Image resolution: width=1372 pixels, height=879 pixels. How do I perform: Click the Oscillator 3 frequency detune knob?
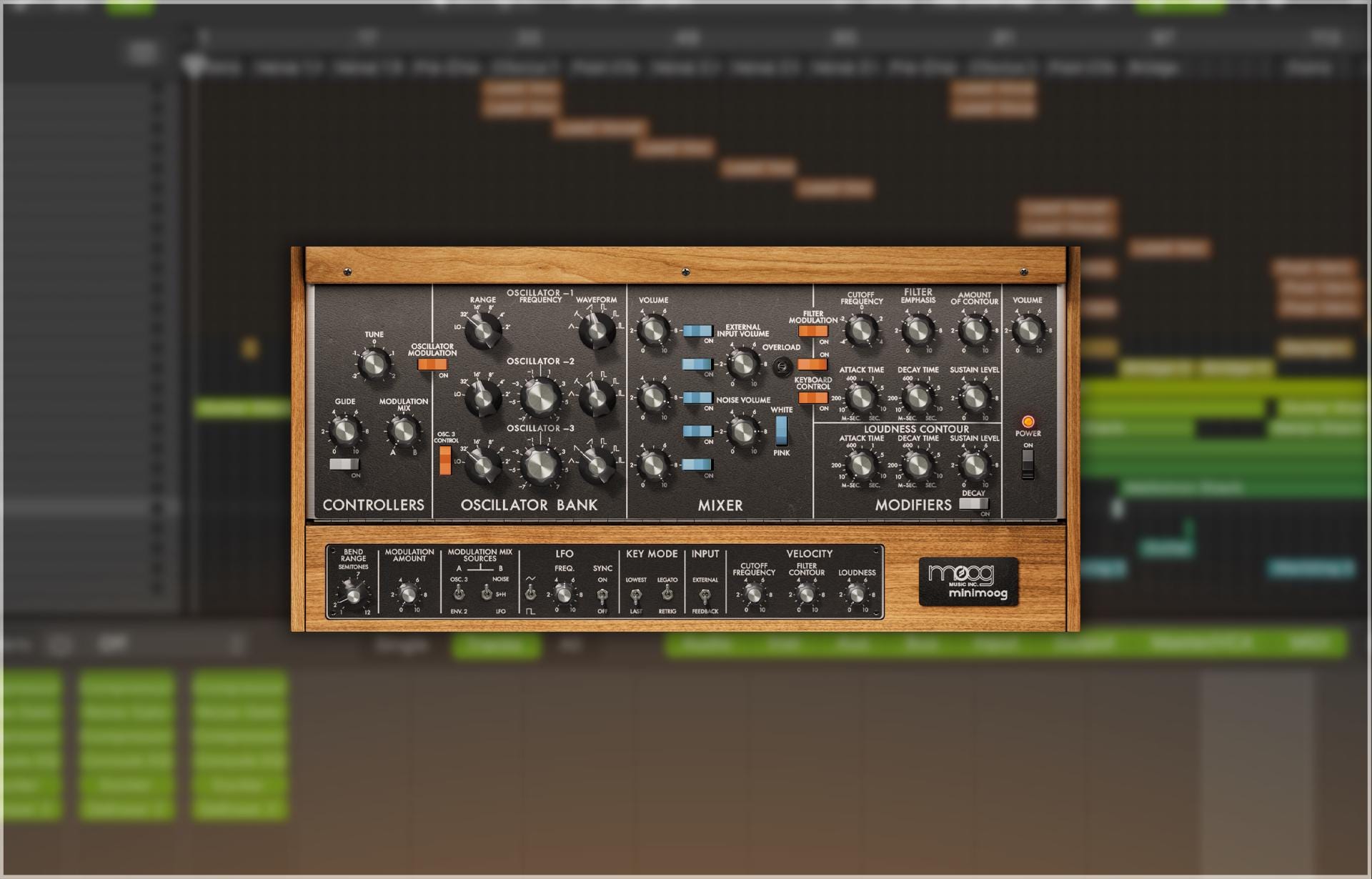point(541,465)
